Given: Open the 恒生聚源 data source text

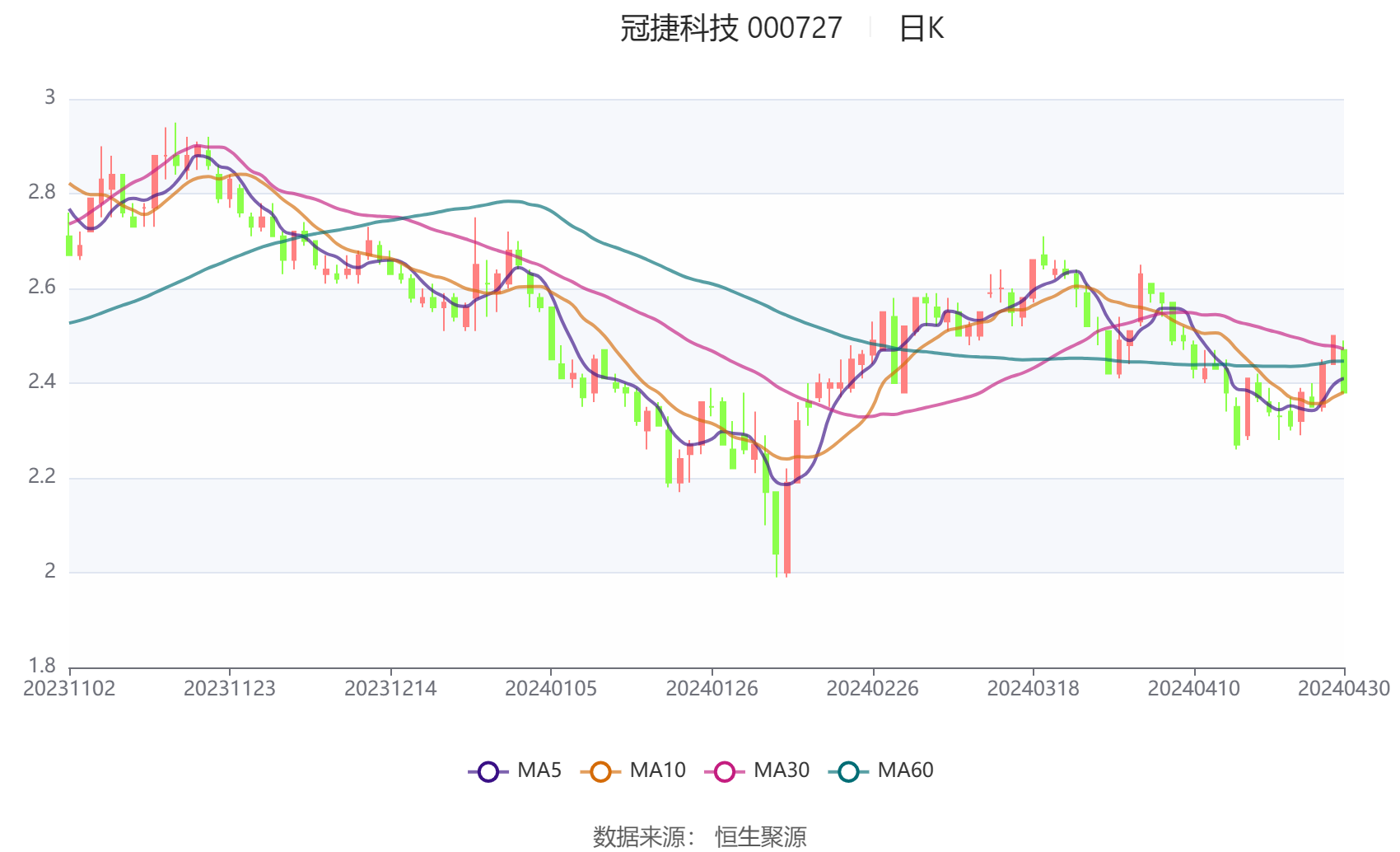Looking at the screenshot, I should (x=761, y=836).
